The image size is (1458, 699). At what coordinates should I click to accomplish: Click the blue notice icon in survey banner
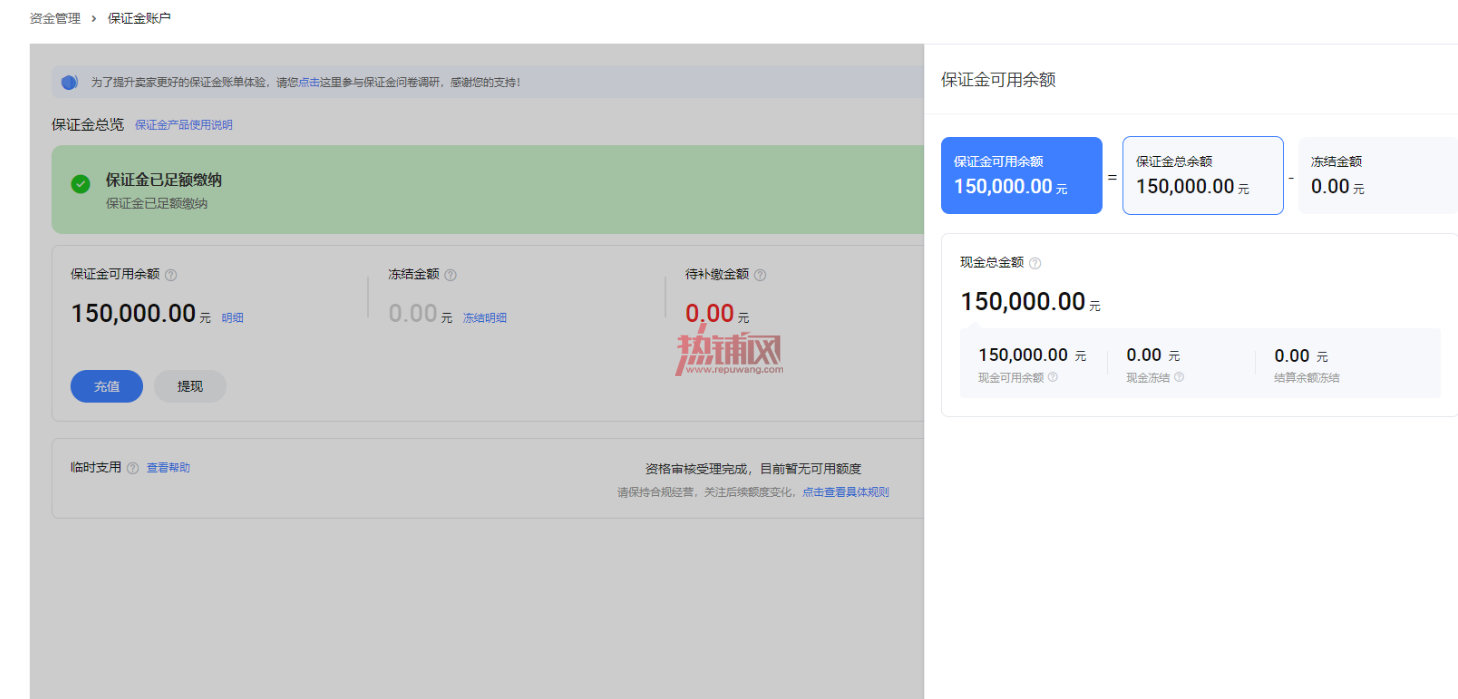click(69, 82)
